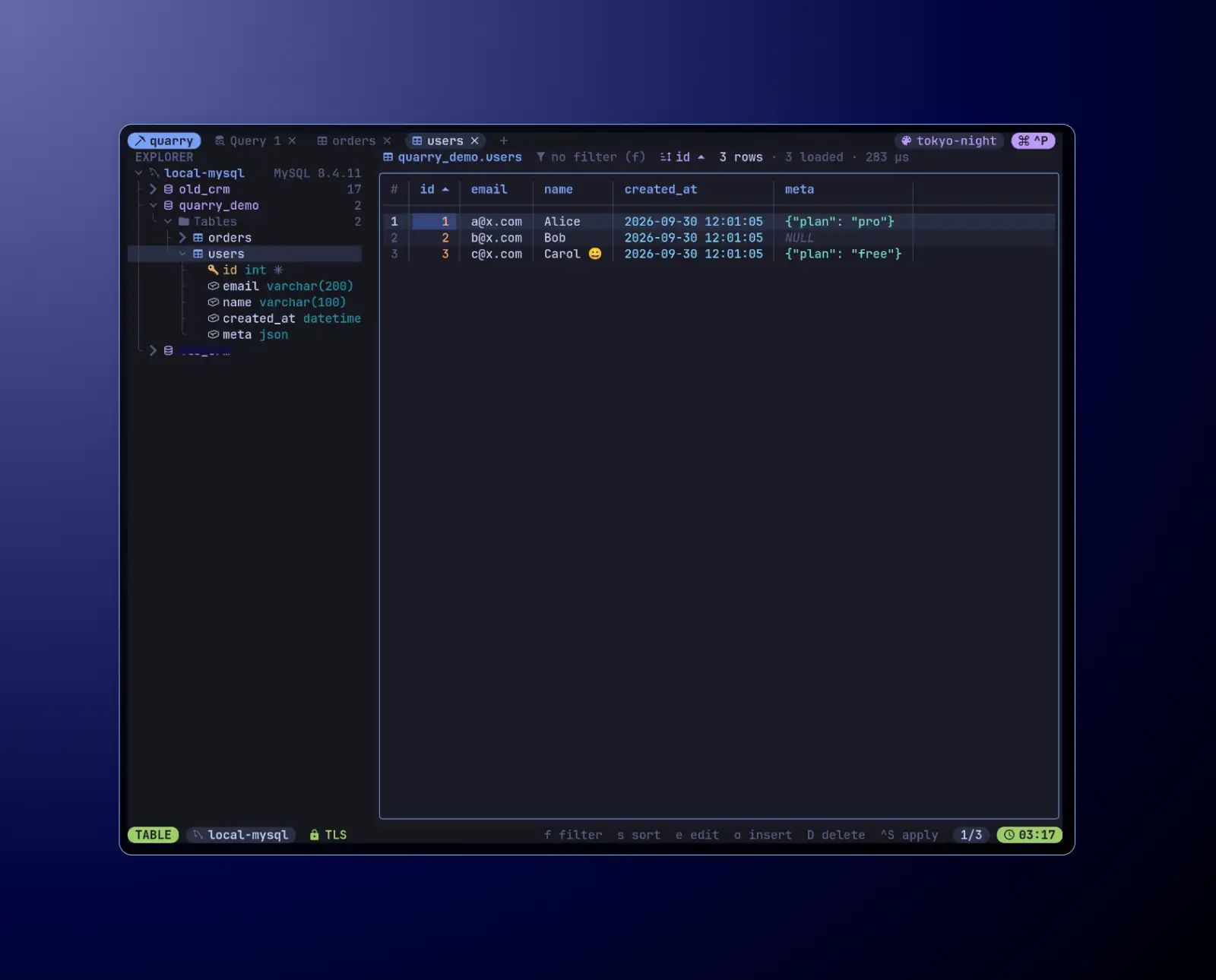
Task: Select the {"plan": "free"} meta cell
Action: 843,254
